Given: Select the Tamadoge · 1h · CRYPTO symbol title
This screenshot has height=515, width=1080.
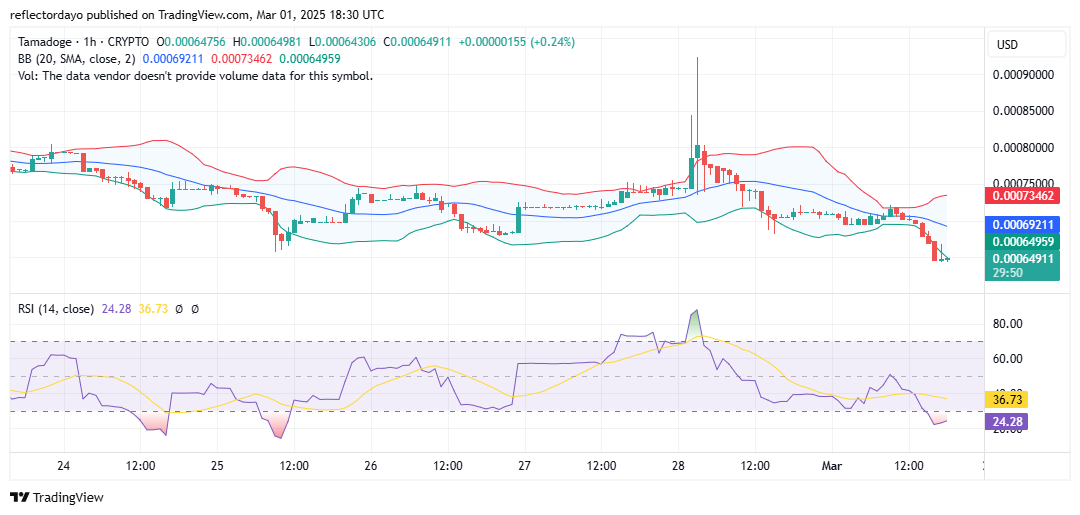Looking at the screenshot, I should [x=82, y=42].
